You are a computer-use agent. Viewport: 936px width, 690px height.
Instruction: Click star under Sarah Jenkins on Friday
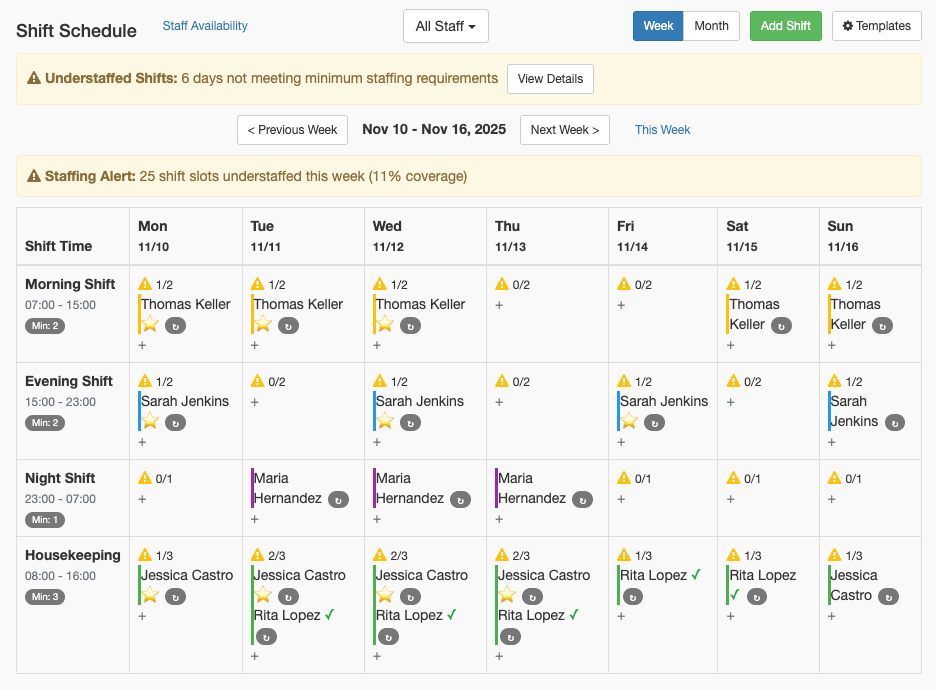629,421
